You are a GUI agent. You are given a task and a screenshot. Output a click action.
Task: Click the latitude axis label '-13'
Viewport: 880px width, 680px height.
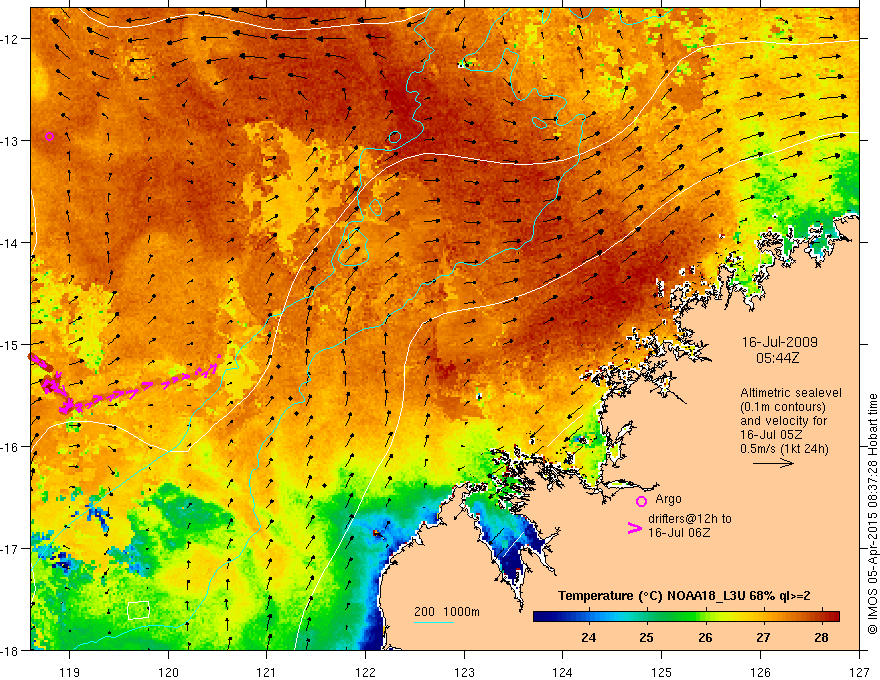[x=10, y=141]
